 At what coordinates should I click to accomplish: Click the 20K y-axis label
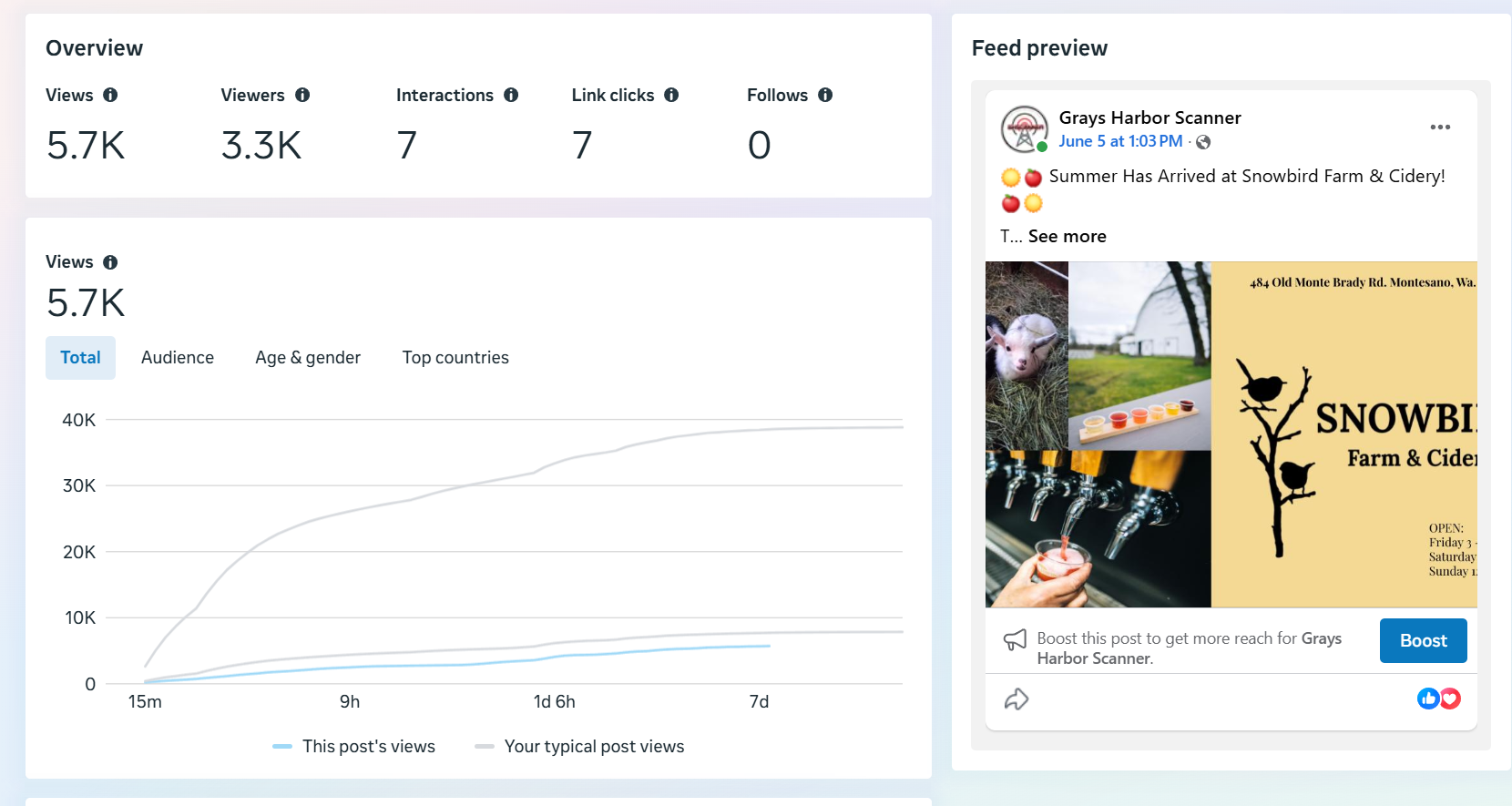79,552
